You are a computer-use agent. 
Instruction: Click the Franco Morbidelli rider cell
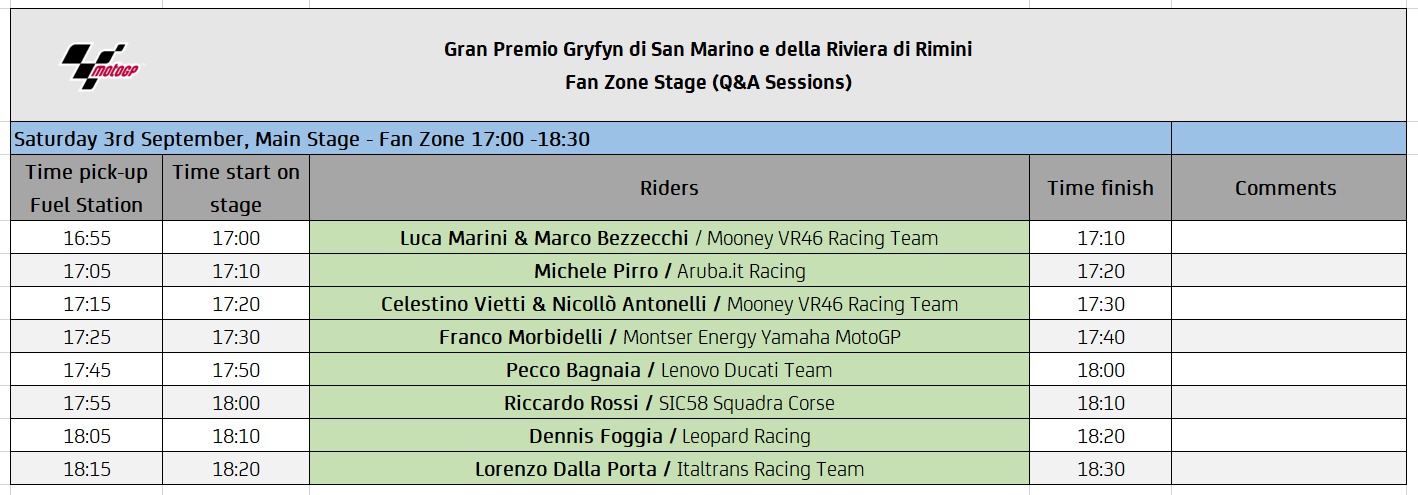pos(669,337)
